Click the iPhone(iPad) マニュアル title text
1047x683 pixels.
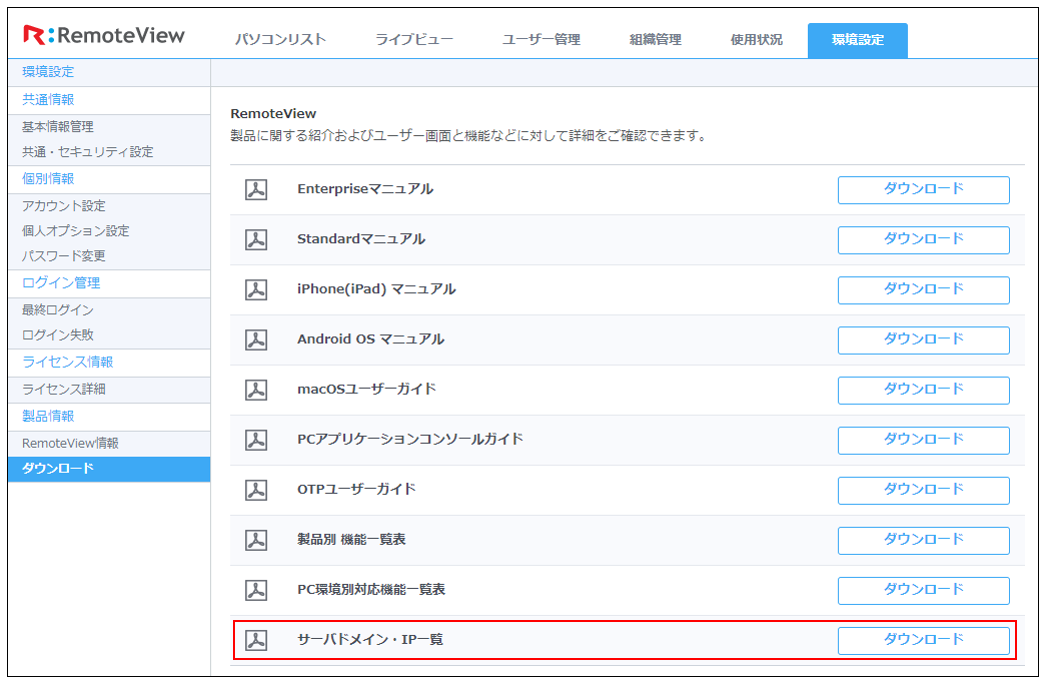coord(377,290)
